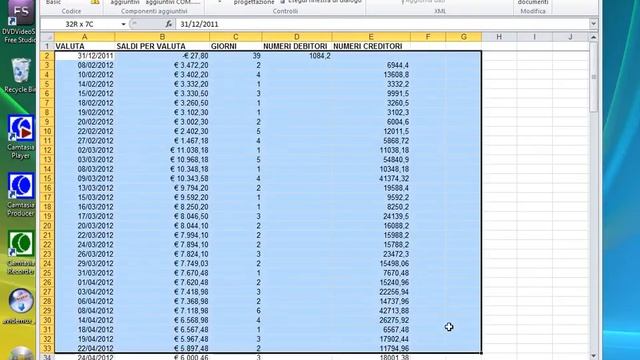Select the balance cell € 7.824,10

[x=162, y=254]
